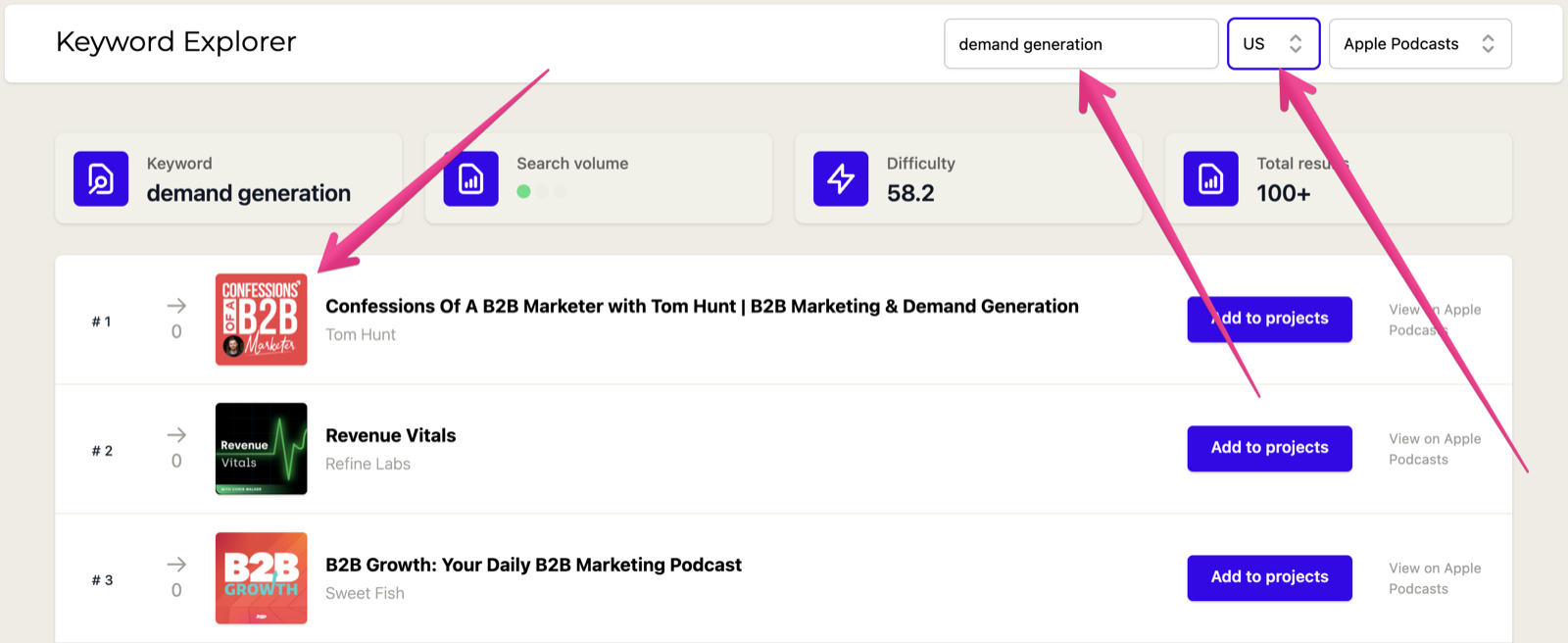
Task: Click the rank change arrow for #3
Action: [x=176, y=565]
